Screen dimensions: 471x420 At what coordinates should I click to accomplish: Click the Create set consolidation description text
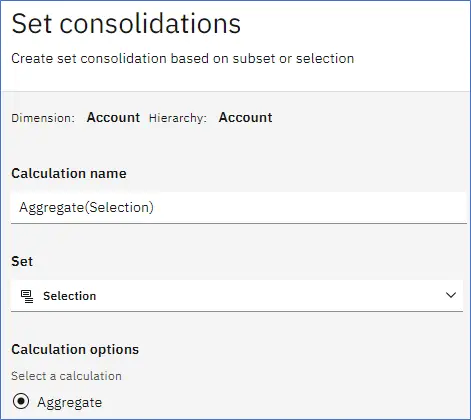(x=183, y=59)
